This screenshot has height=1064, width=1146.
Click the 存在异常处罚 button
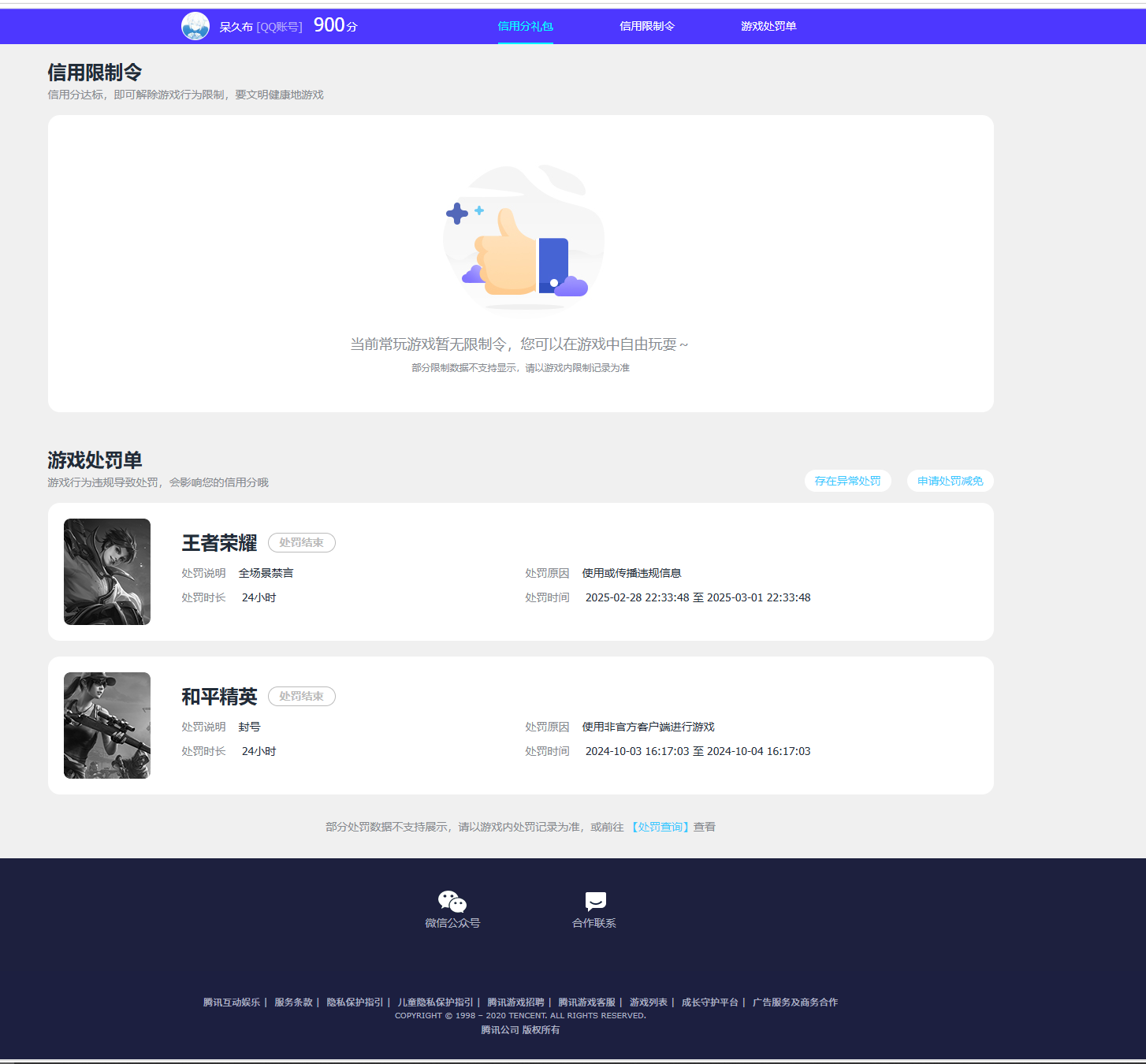coord(848,481)
